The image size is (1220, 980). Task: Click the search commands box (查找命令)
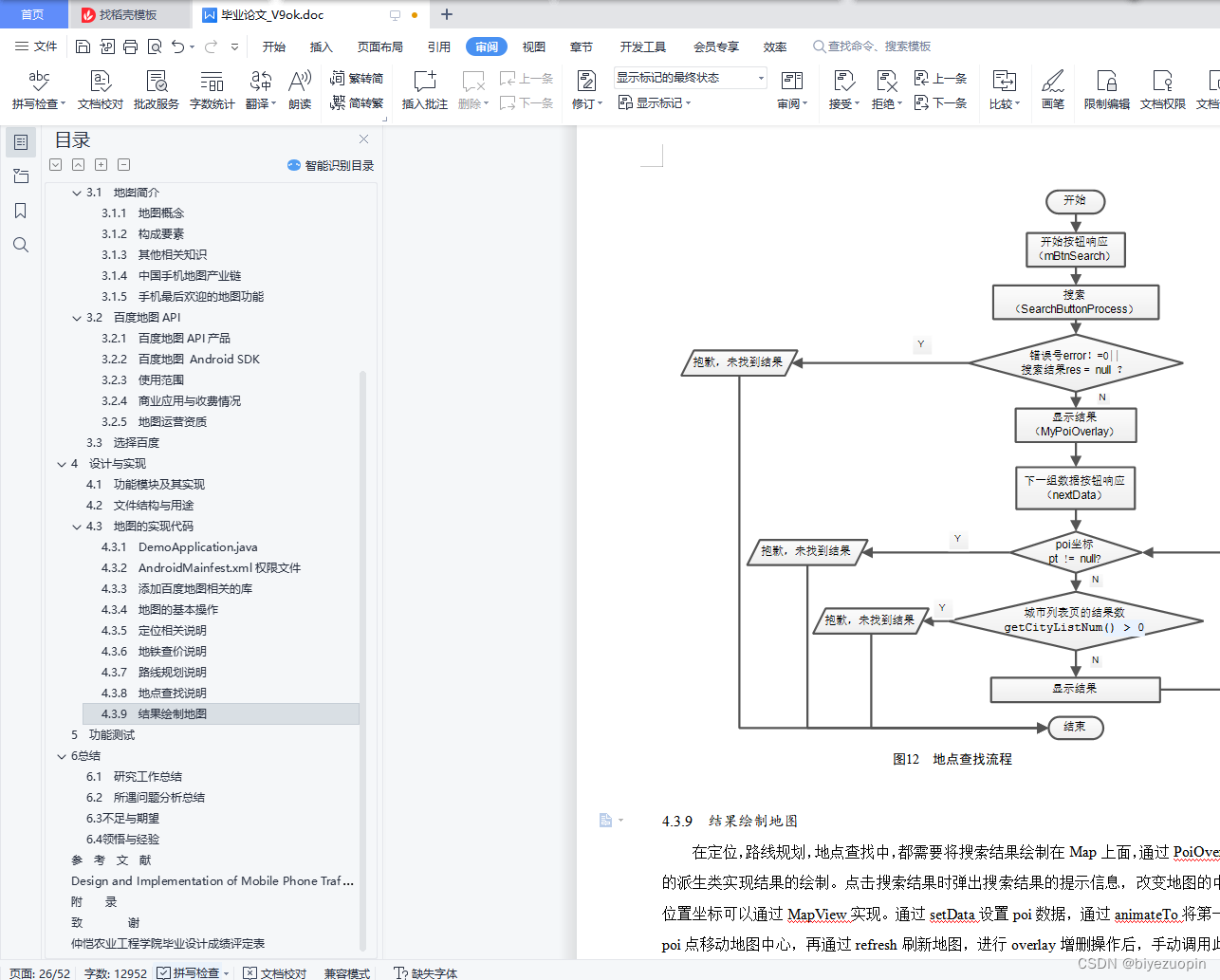click(872, 46)
